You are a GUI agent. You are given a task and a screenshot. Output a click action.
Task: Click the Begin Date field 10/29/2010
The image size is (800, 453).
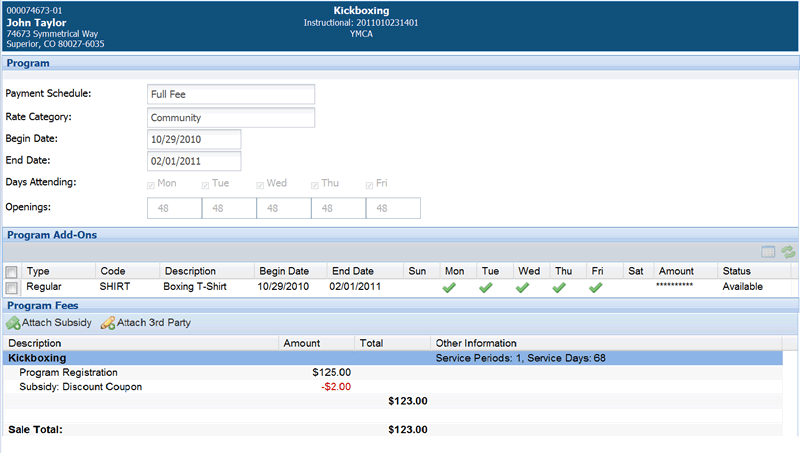(194, 139)
